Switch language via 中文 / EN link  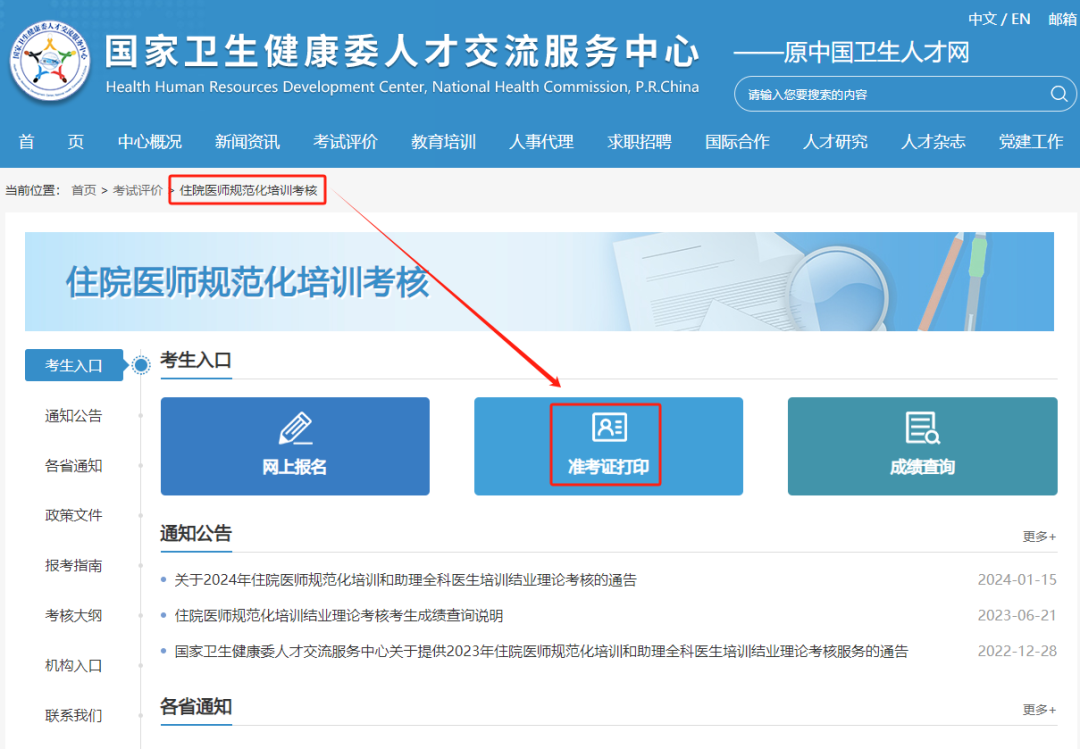999,19
